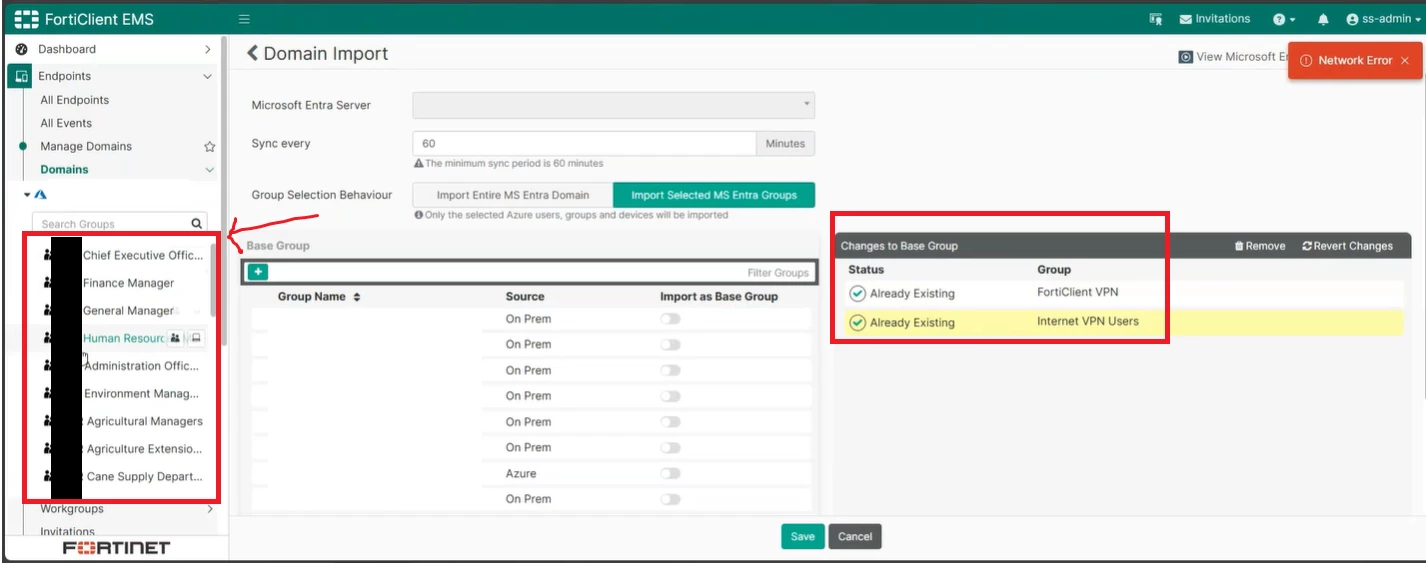Image resolution: width=1426 pixels, height=563 pixels.
Task: Expand the Dashboard menu chevron
Action: click(208, 49)
